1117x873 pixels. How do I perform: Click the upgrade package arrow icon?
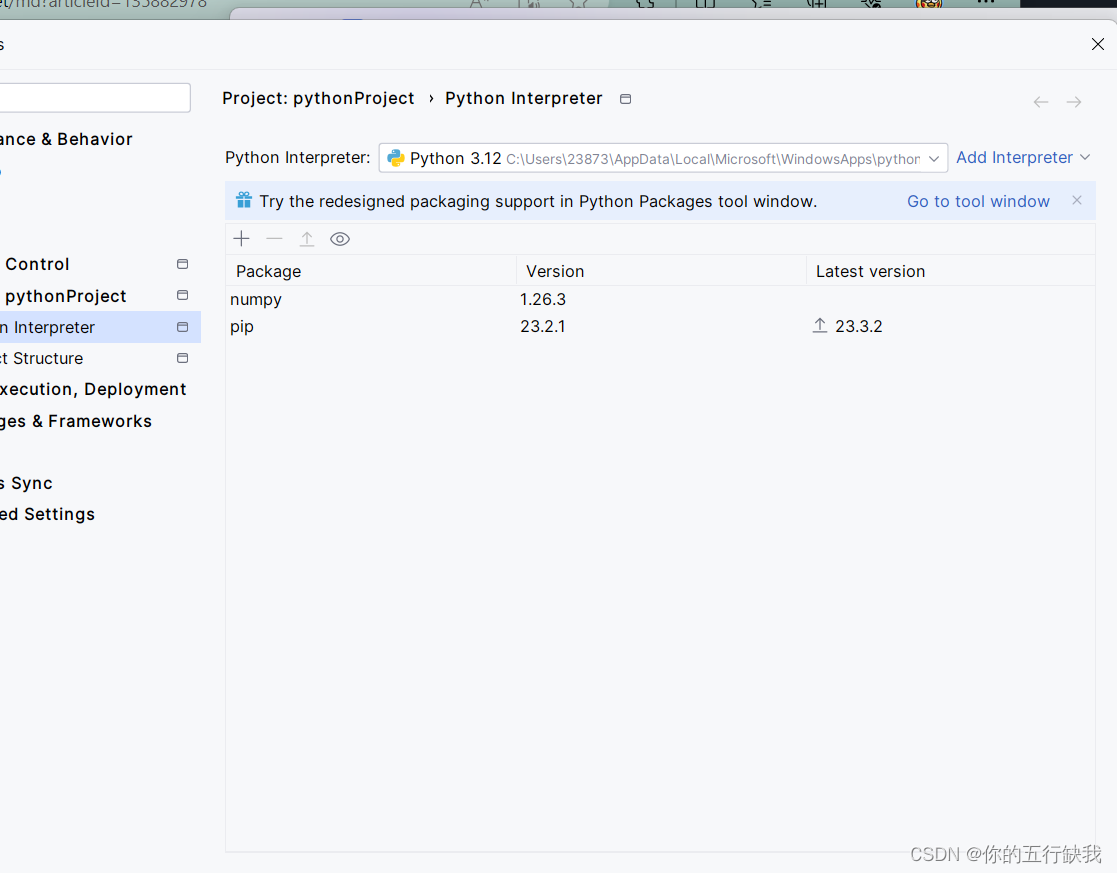307,239
